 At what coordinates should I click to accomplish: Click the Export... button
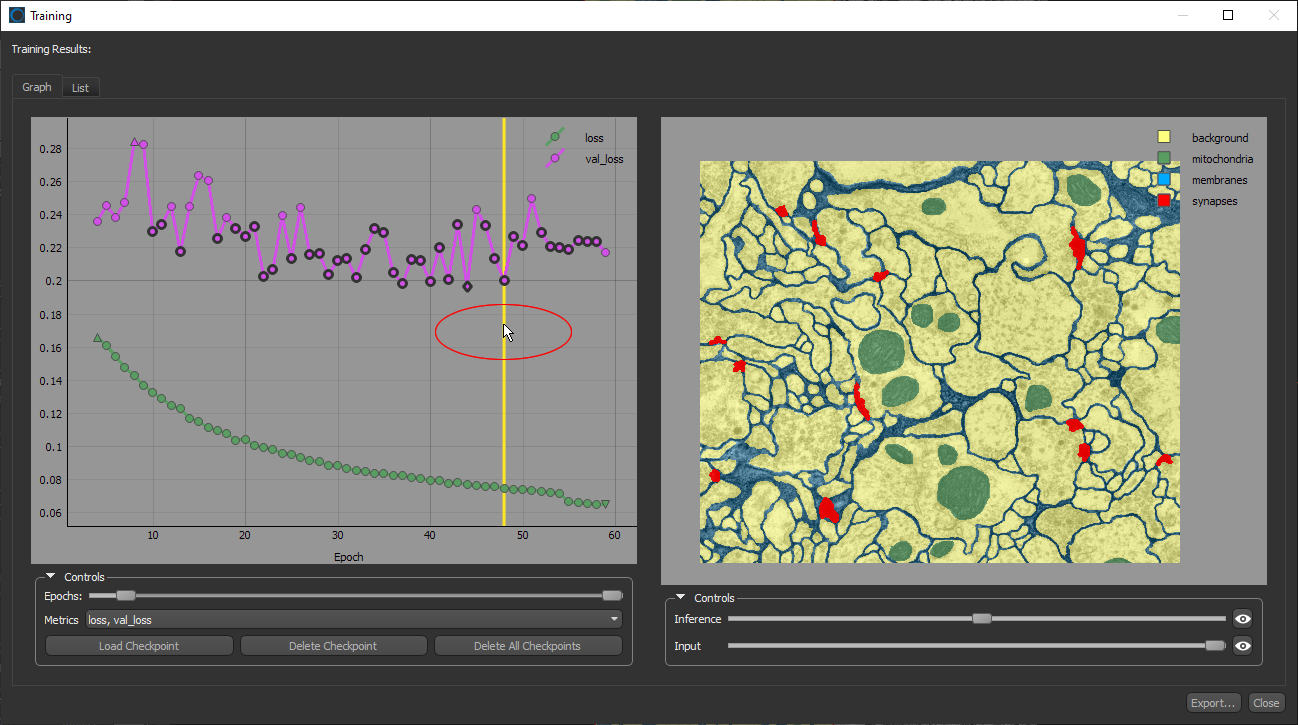(1215, 703)
